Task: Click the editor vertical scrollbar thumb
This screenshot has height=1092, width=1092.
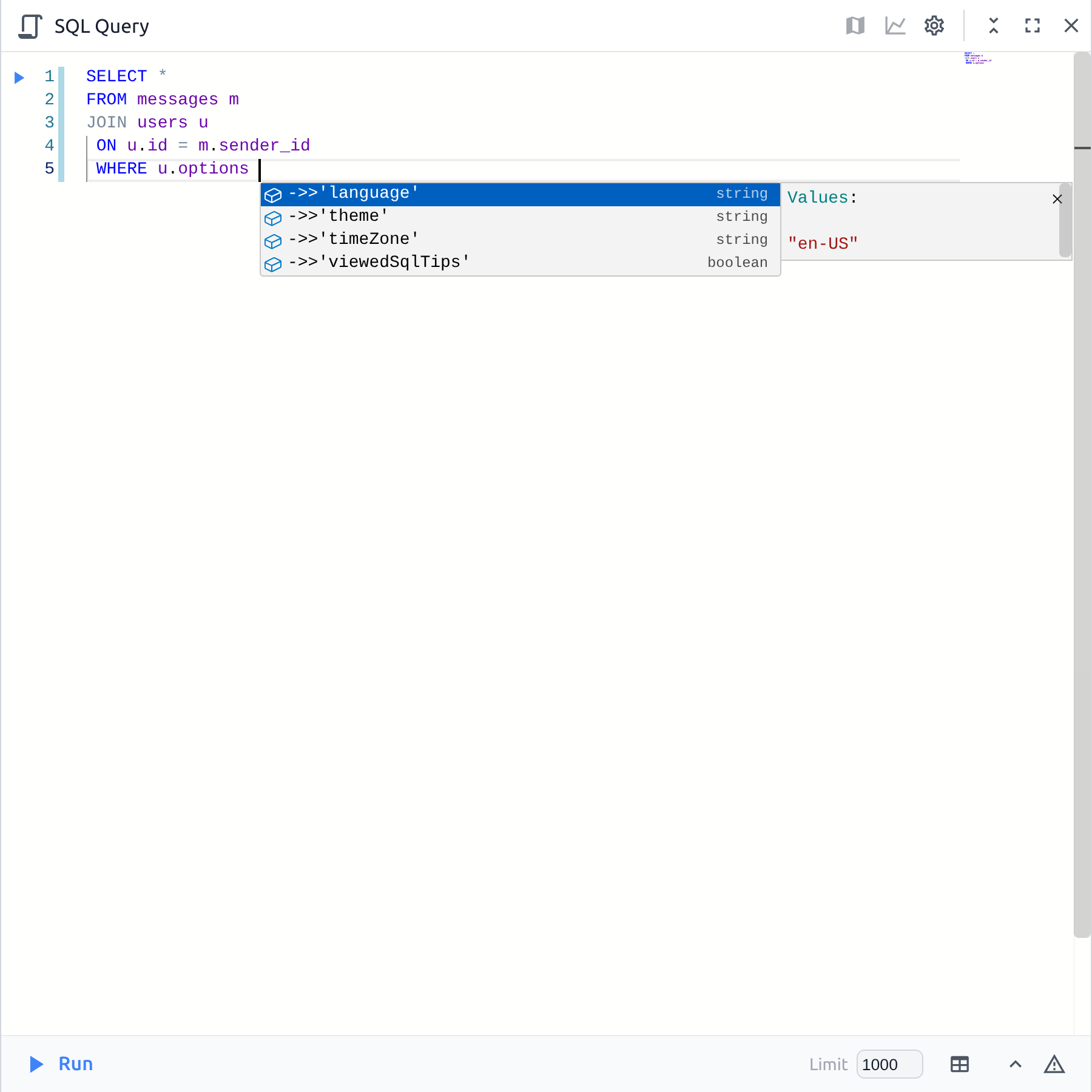Action: pos(1082,495)
